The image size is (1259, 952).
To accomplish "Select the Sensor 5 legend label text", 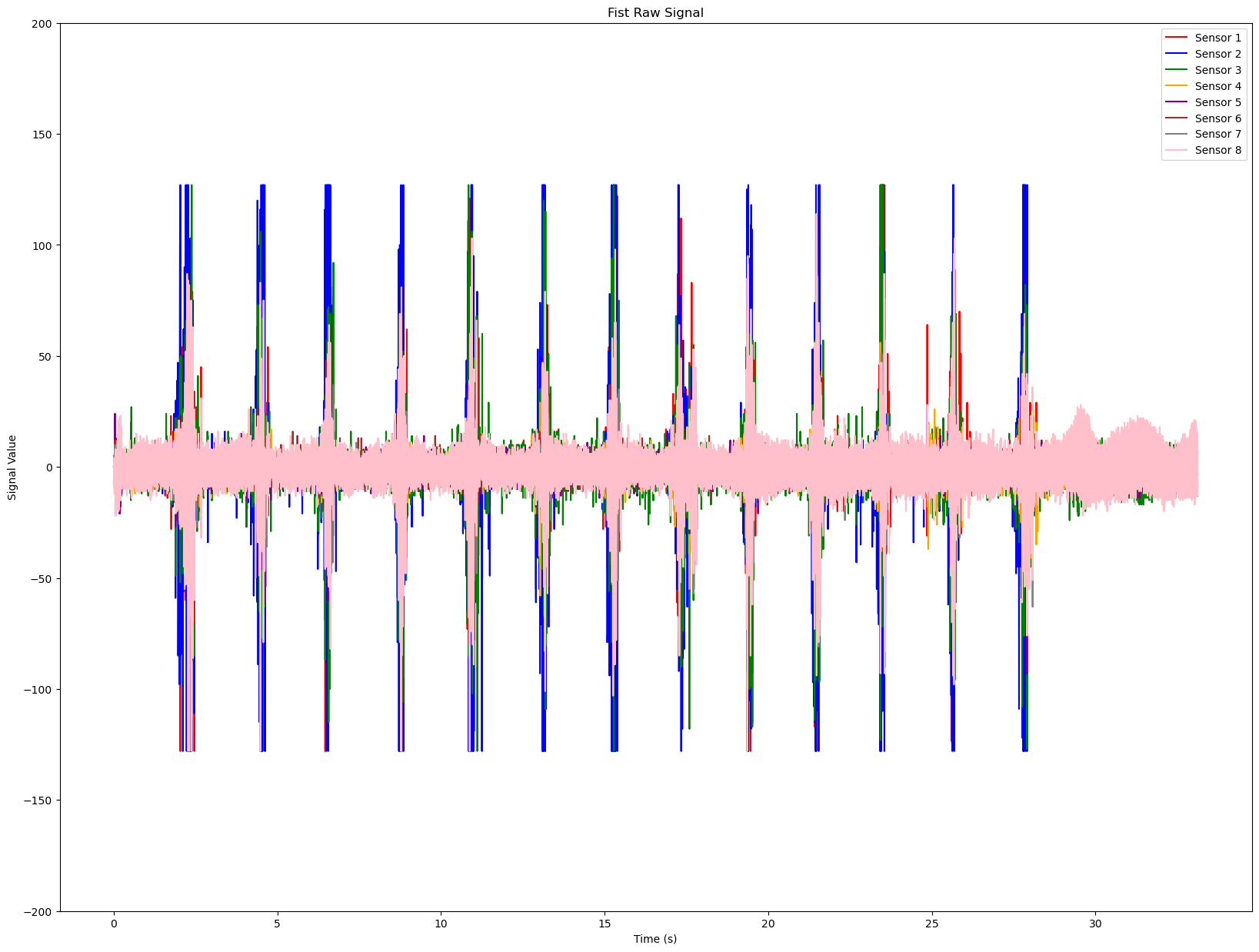I will (x=1217, y=102).
